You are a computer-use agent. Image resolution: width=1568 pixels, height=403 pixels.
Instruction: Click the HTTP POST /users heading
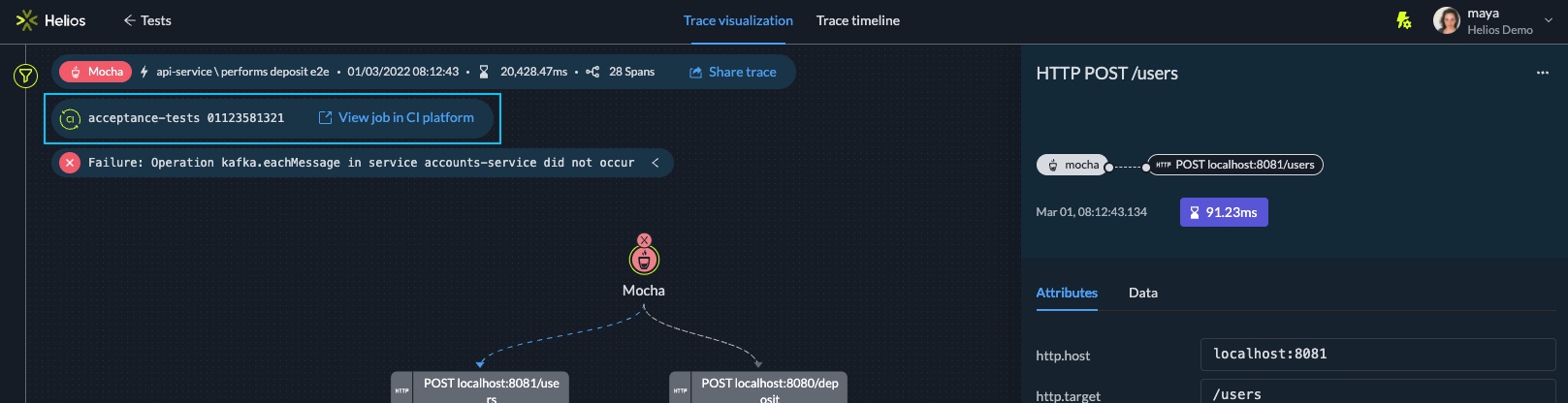click(x=1106, y=74)
